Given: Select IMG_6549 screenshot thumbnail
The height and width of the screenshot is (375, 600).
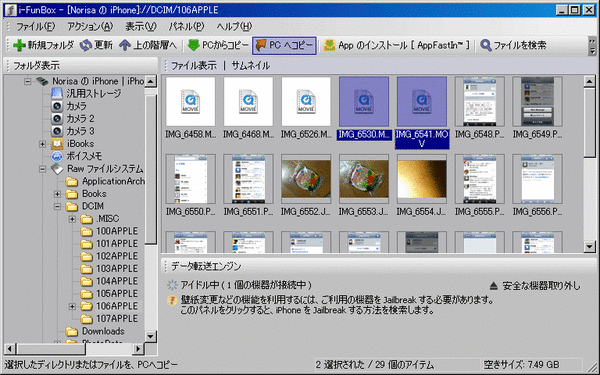Looking at the screenshot, I should 537,102.
